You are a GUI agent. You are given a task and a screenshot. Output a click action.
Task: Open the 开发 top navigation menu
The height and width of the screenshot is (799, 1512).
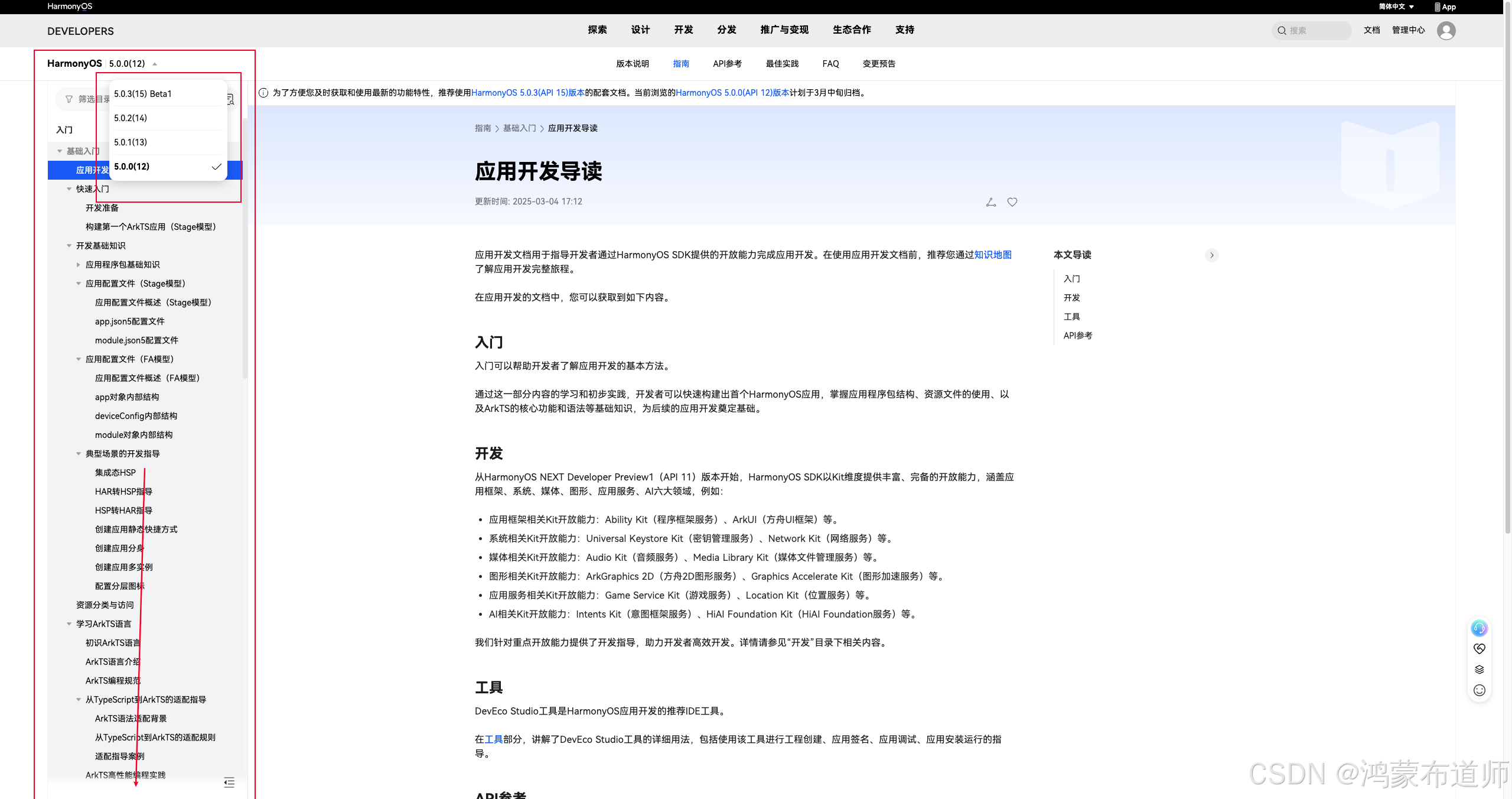coord(683,30)
